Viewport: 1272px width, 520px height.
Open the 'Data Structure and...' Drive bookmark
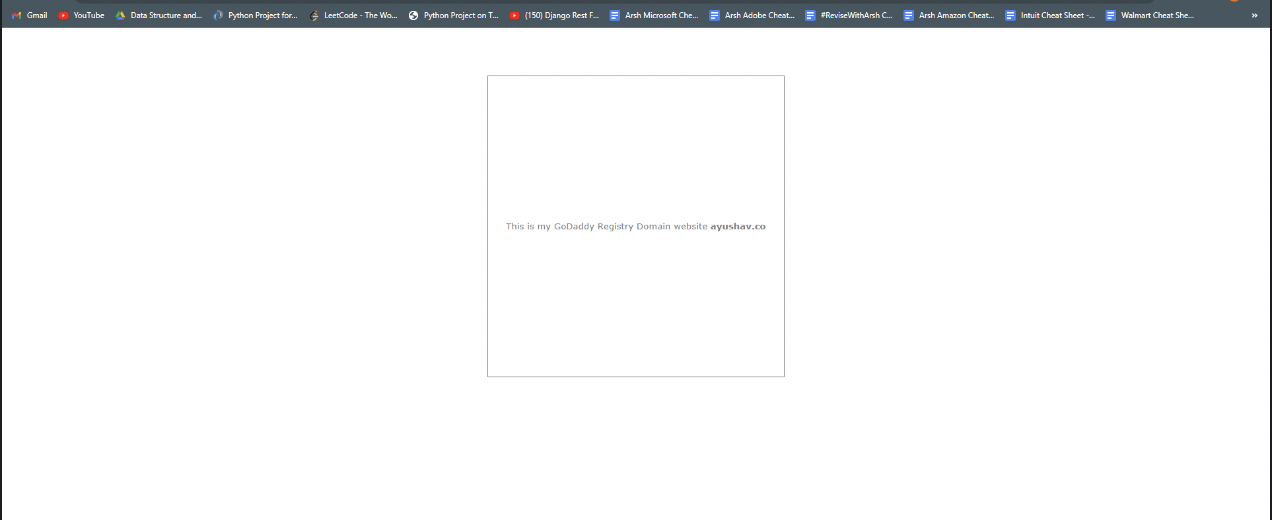pyautogui.click(x=158, y=15)
